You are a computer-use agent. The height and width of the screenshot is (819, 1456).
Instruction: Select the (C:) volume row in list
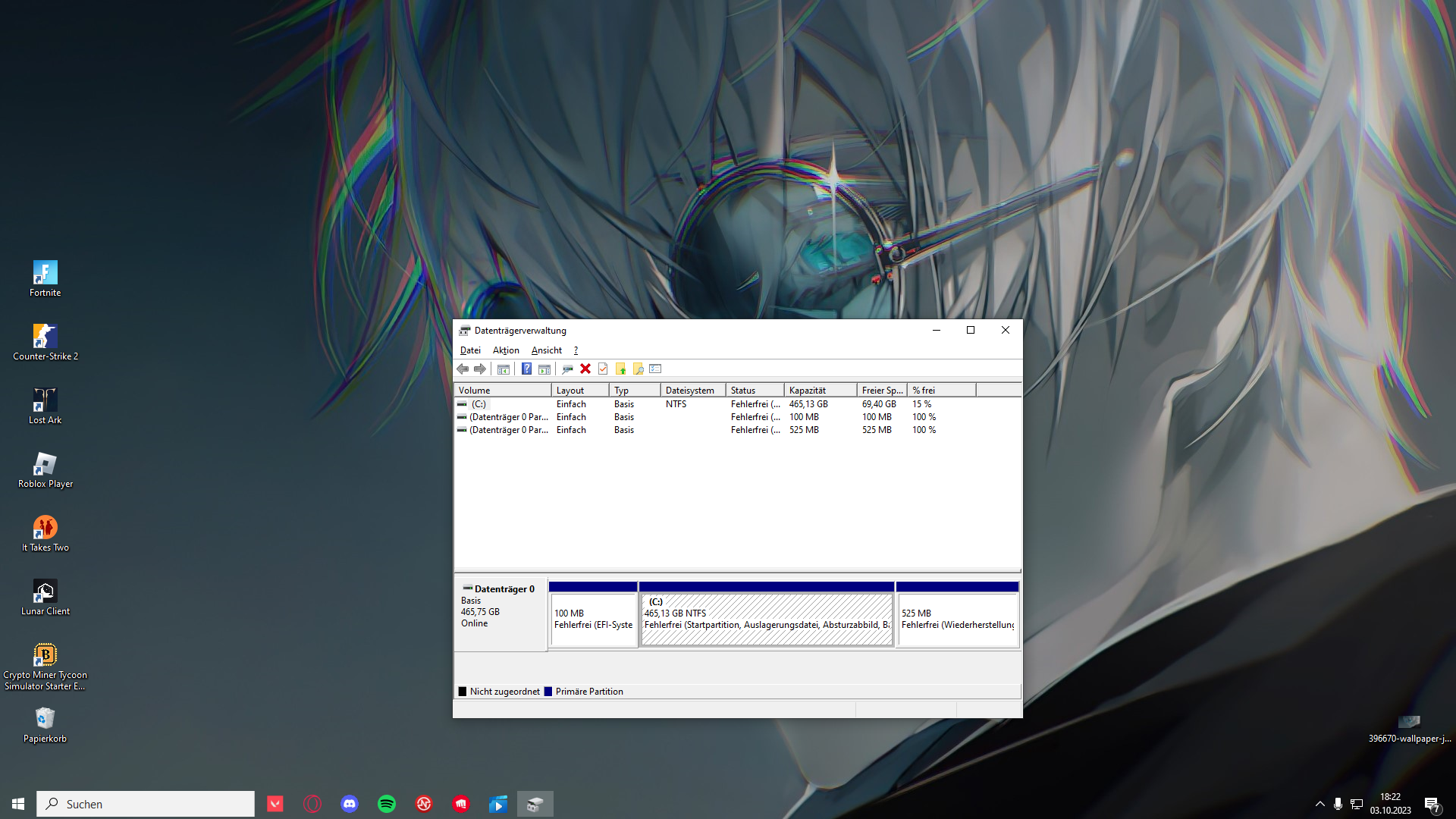[479, 404]
